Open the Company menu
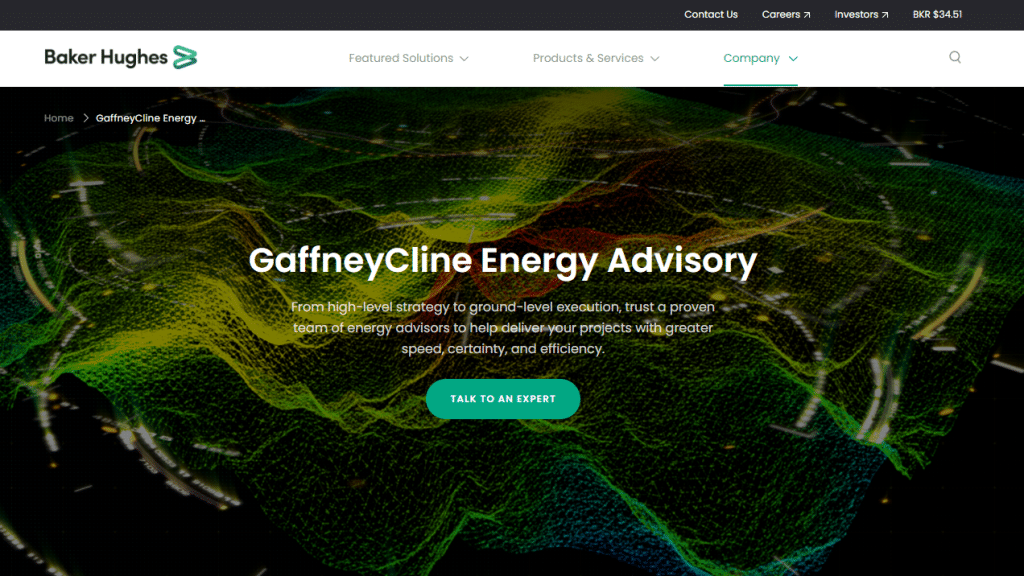Viewport: 1024px width, 576px height. pyautogui.click(x=760, y=58)
